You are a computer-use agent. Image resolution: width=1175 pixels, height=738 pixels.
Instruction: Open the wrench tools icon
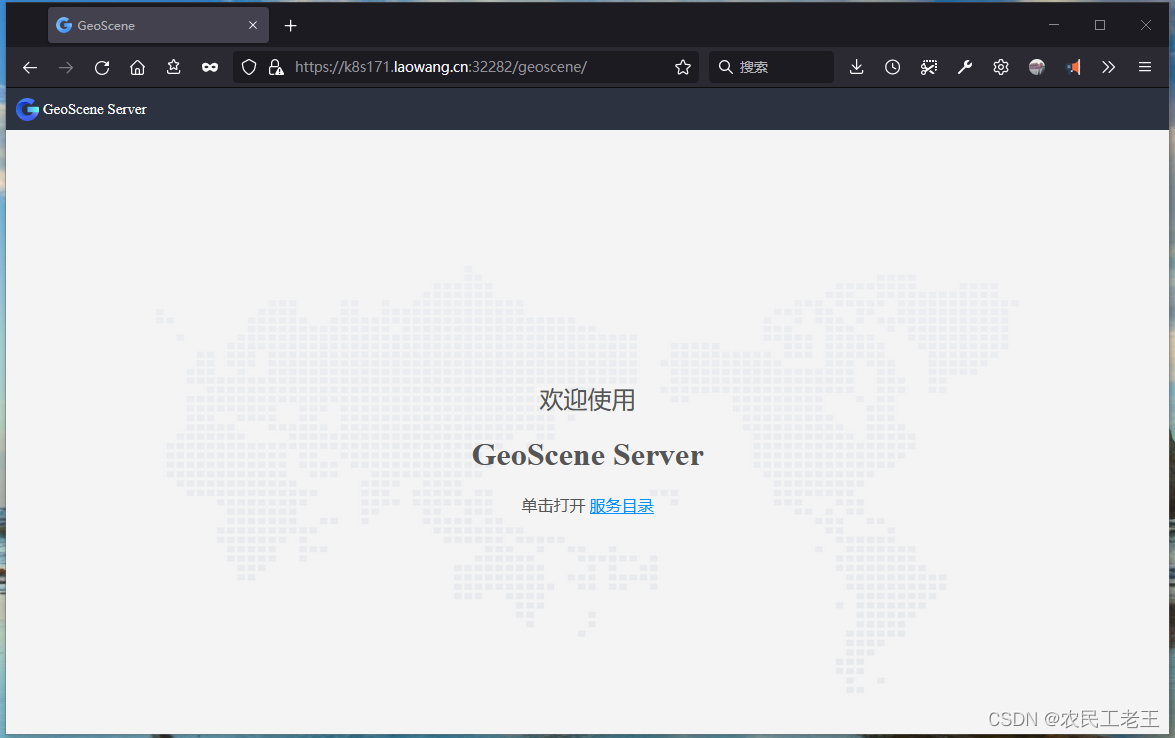[x=964, y=67]
